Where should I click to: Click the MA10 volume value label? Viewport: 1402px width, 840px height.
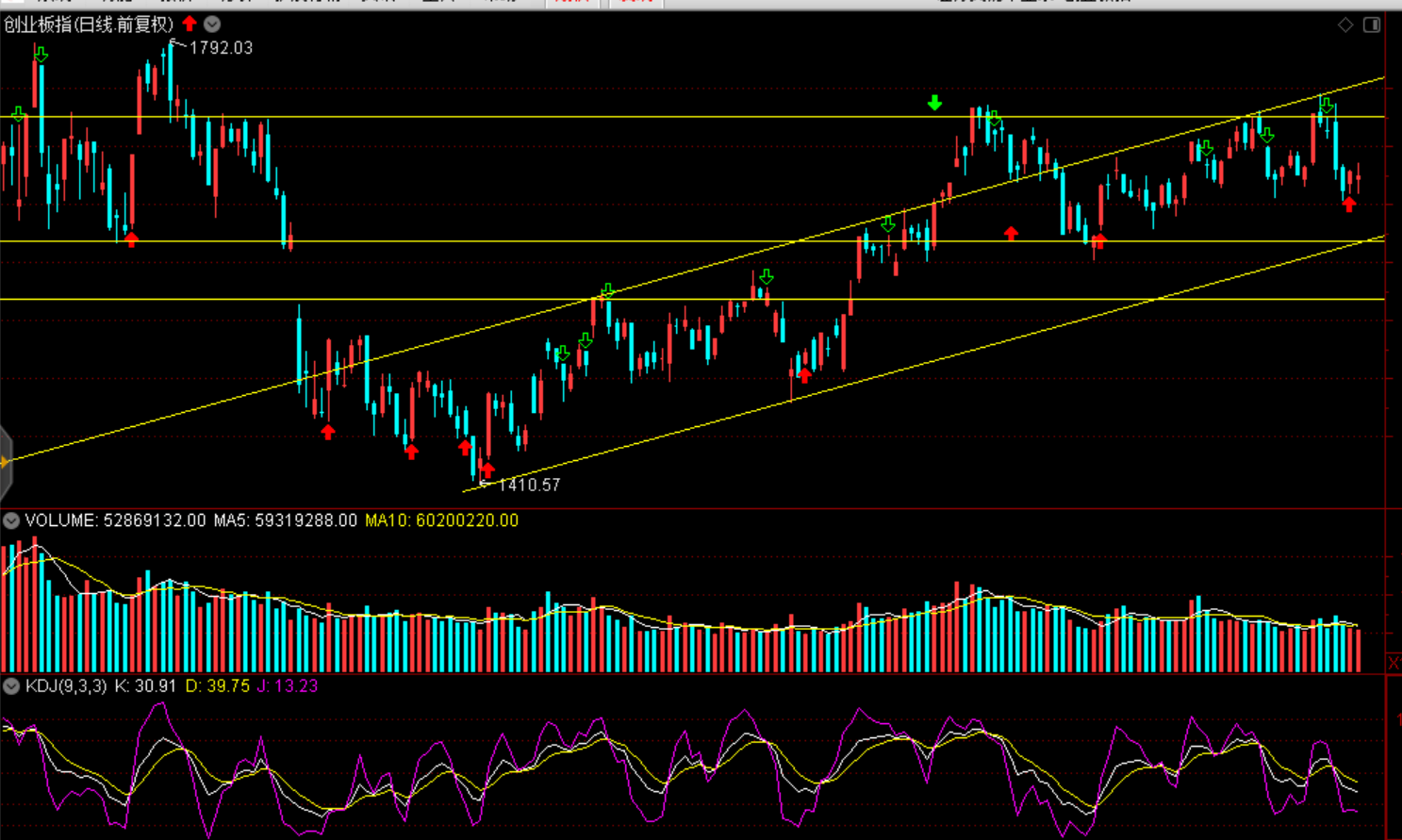[x=441, y=520]
